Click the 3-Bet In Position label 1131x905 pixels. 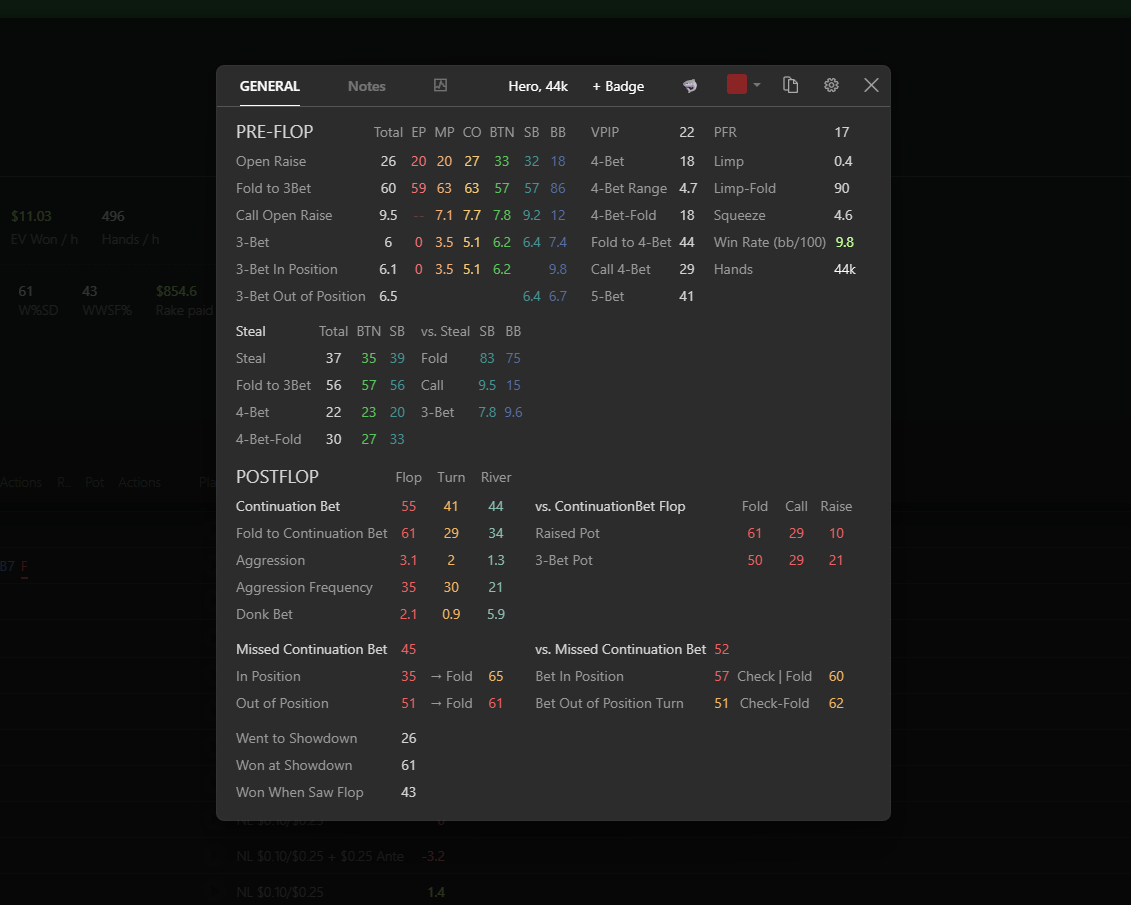click(x=286, y=270)
